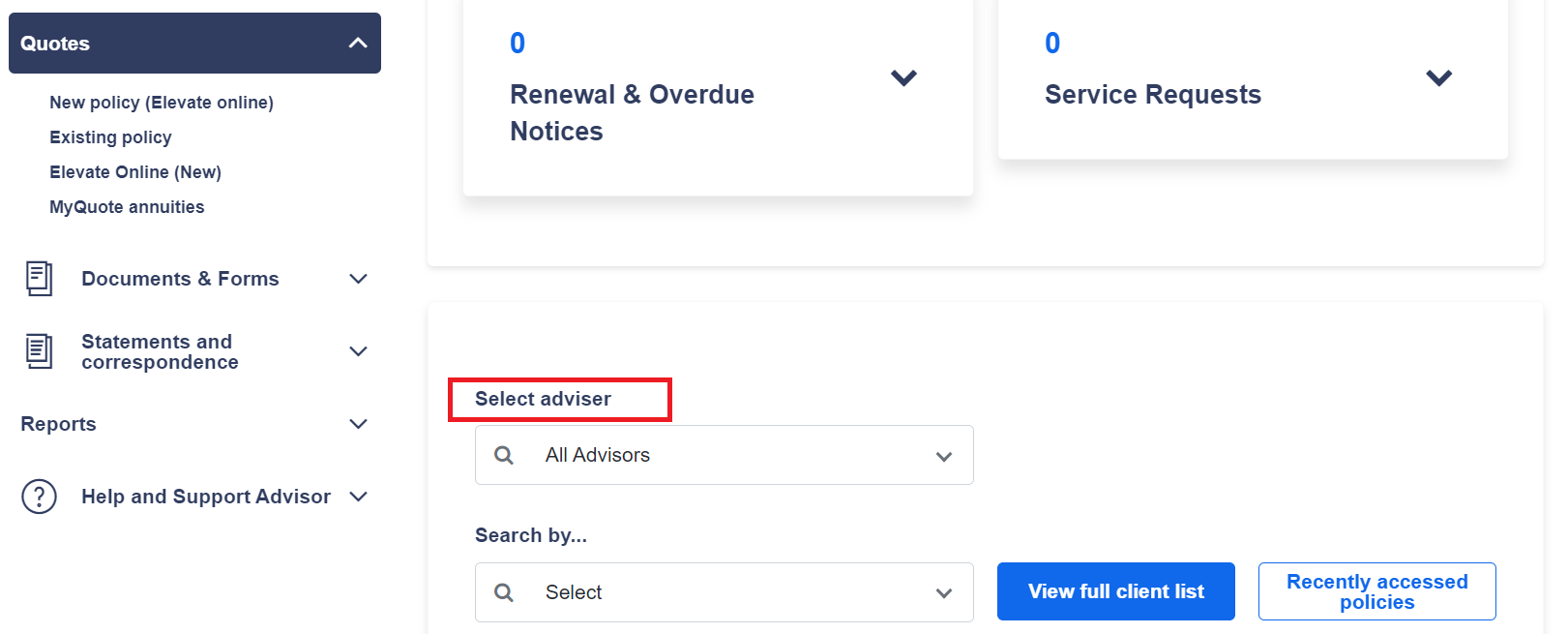Collapse the Quotes section with the up chevron
Screen dimensions: 1568x634
pos(358,44)
